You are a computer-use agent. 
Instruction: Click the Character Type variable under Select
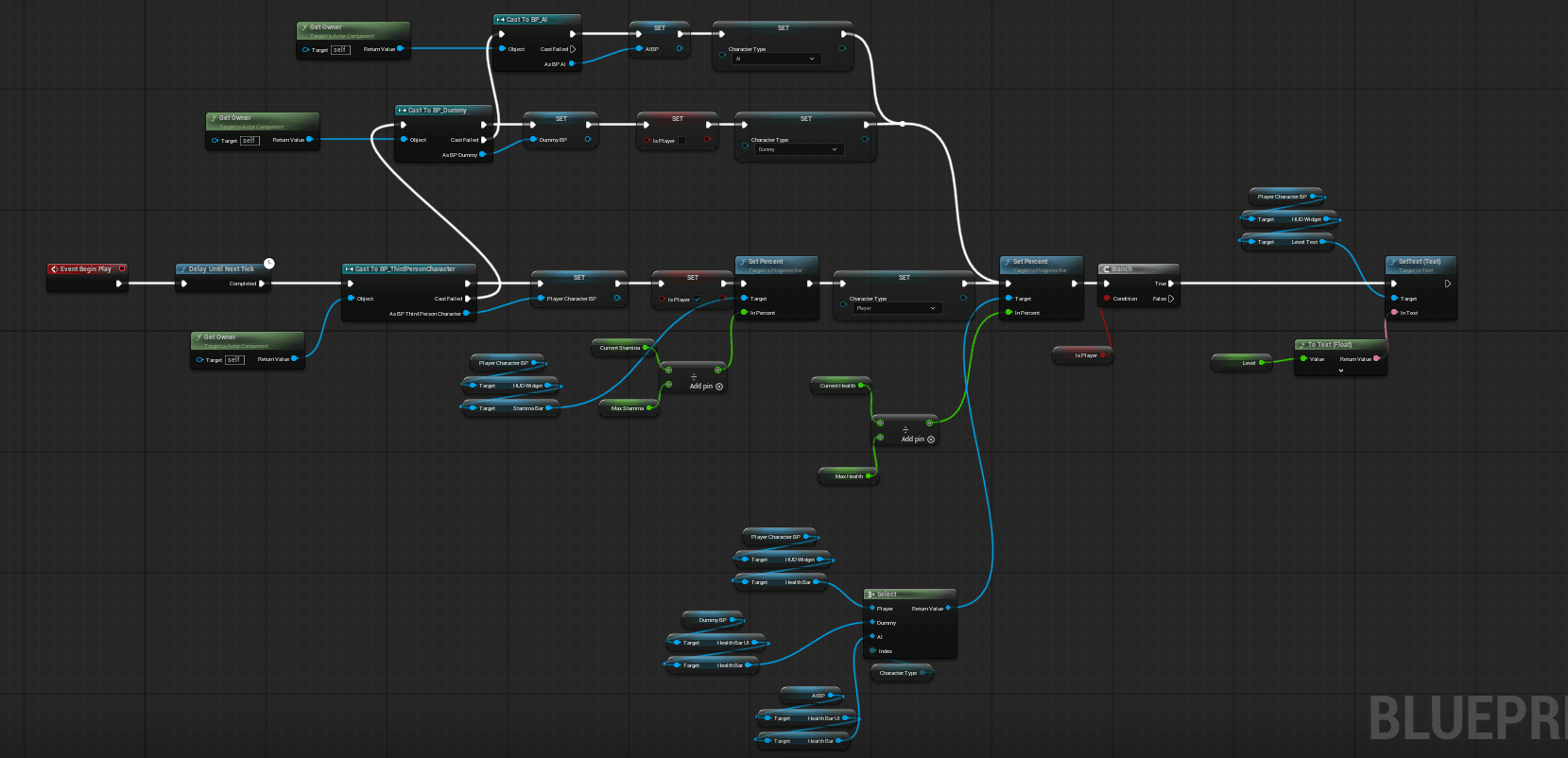pos(902,673)
